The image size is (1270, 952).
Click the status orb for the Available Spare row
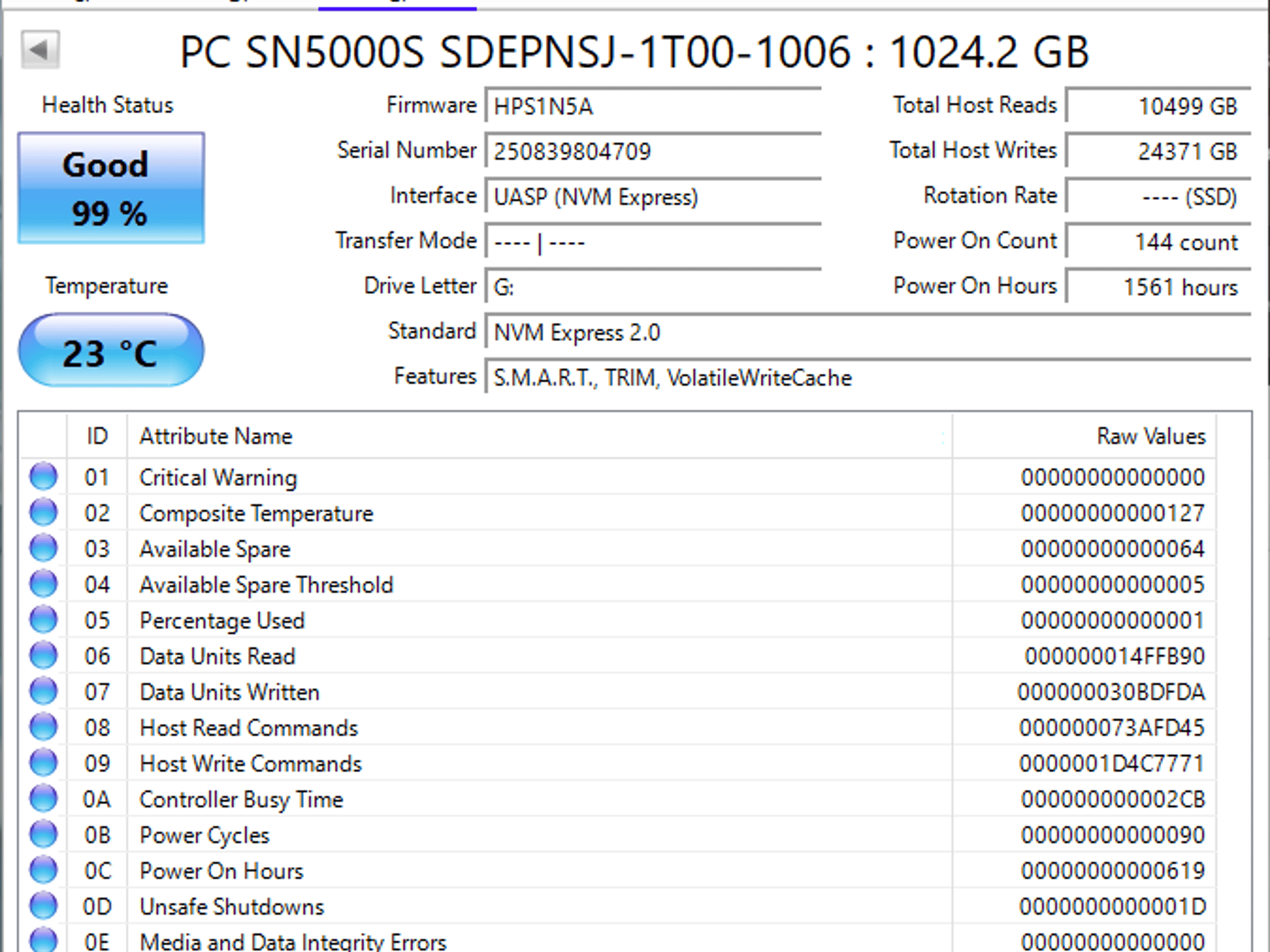(43, 549)
